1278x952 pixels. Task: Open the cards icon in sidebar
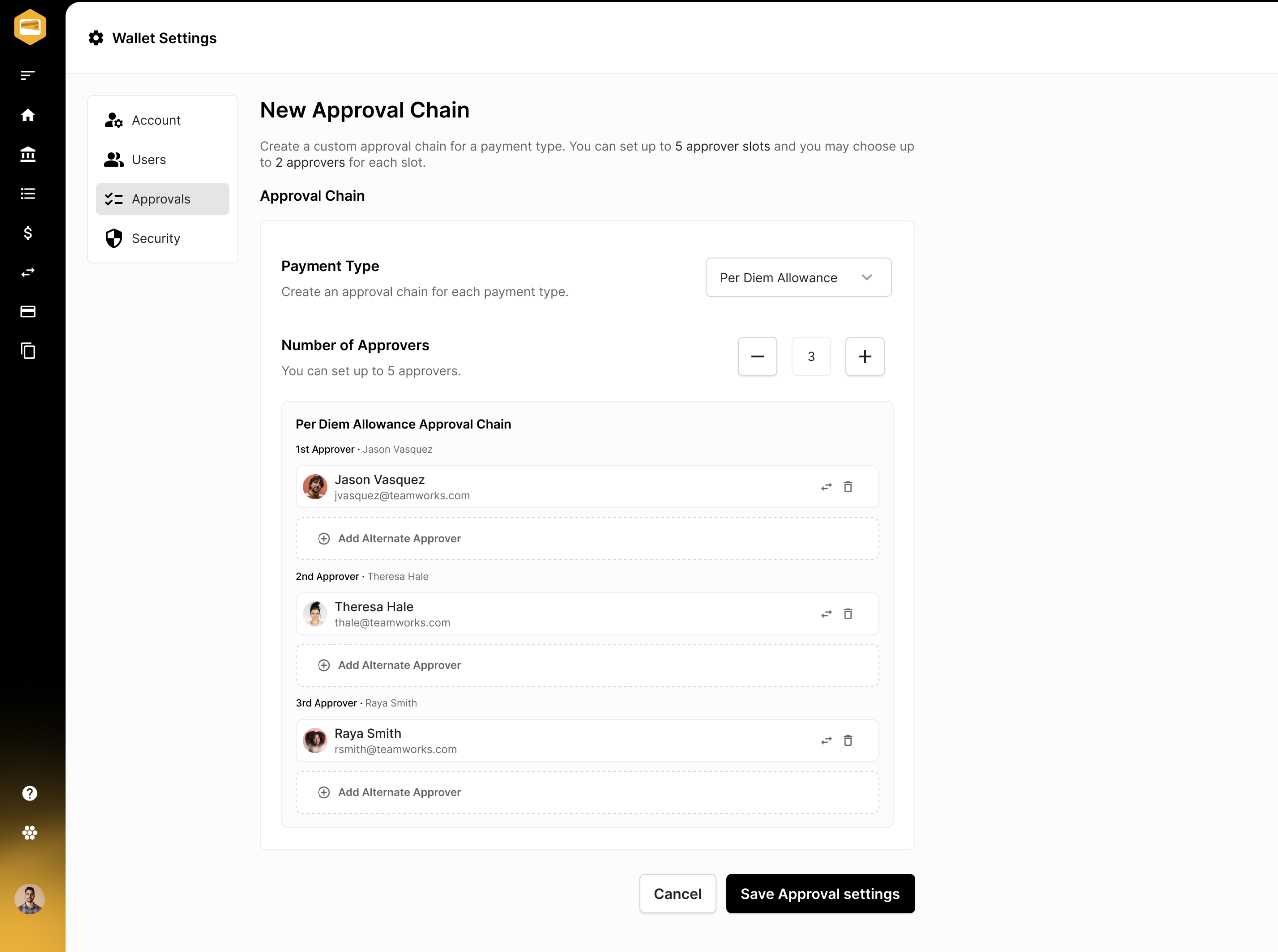(x=28, y=312)
